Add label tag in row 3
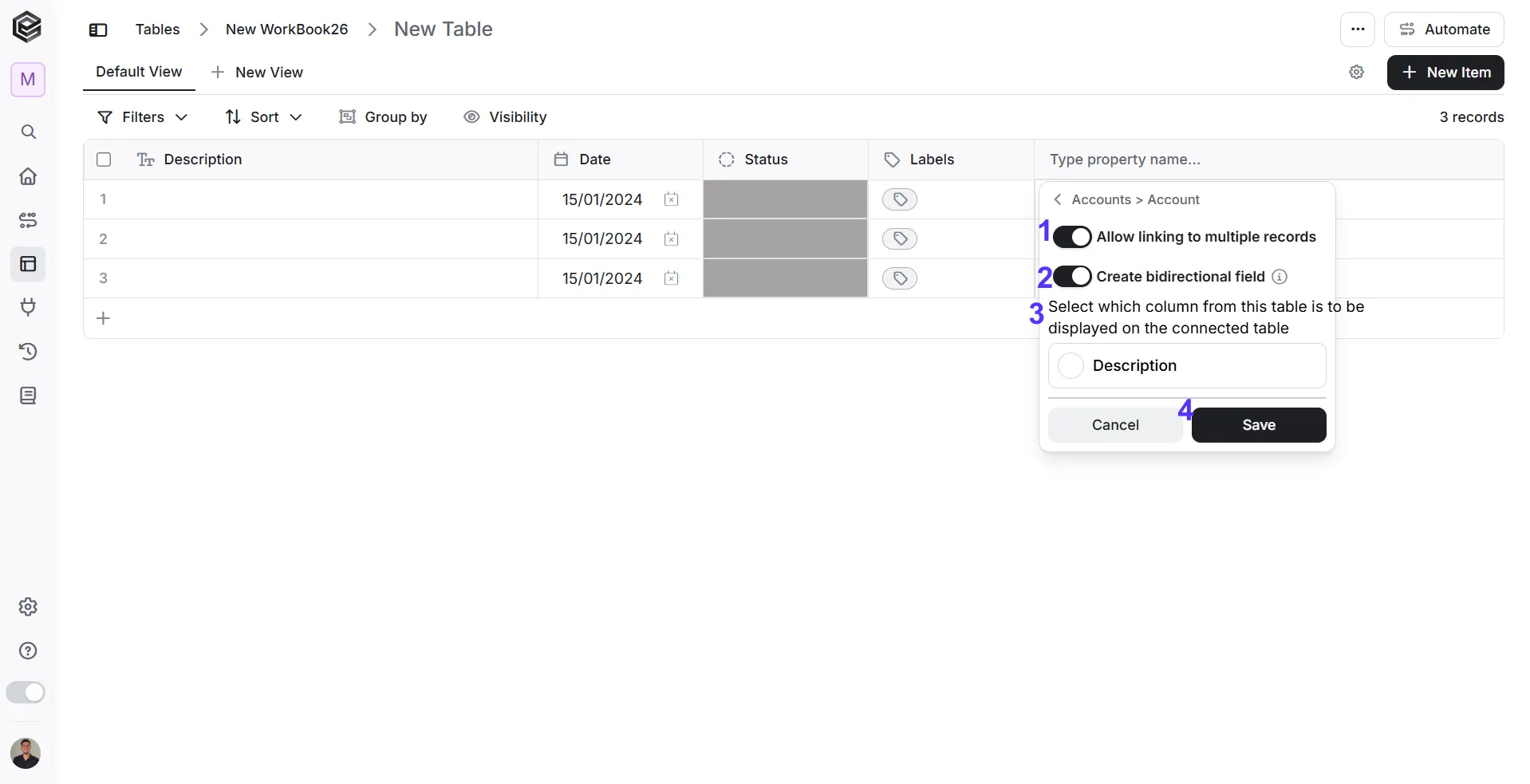The height and width of the screenshot is (784, 1530). (900, 278)
